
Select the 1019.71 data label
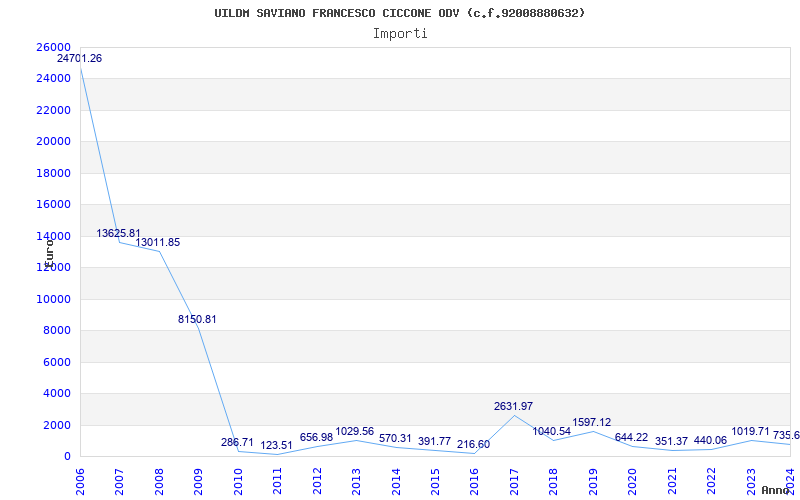pyautogui.click(x=750, y=432)
